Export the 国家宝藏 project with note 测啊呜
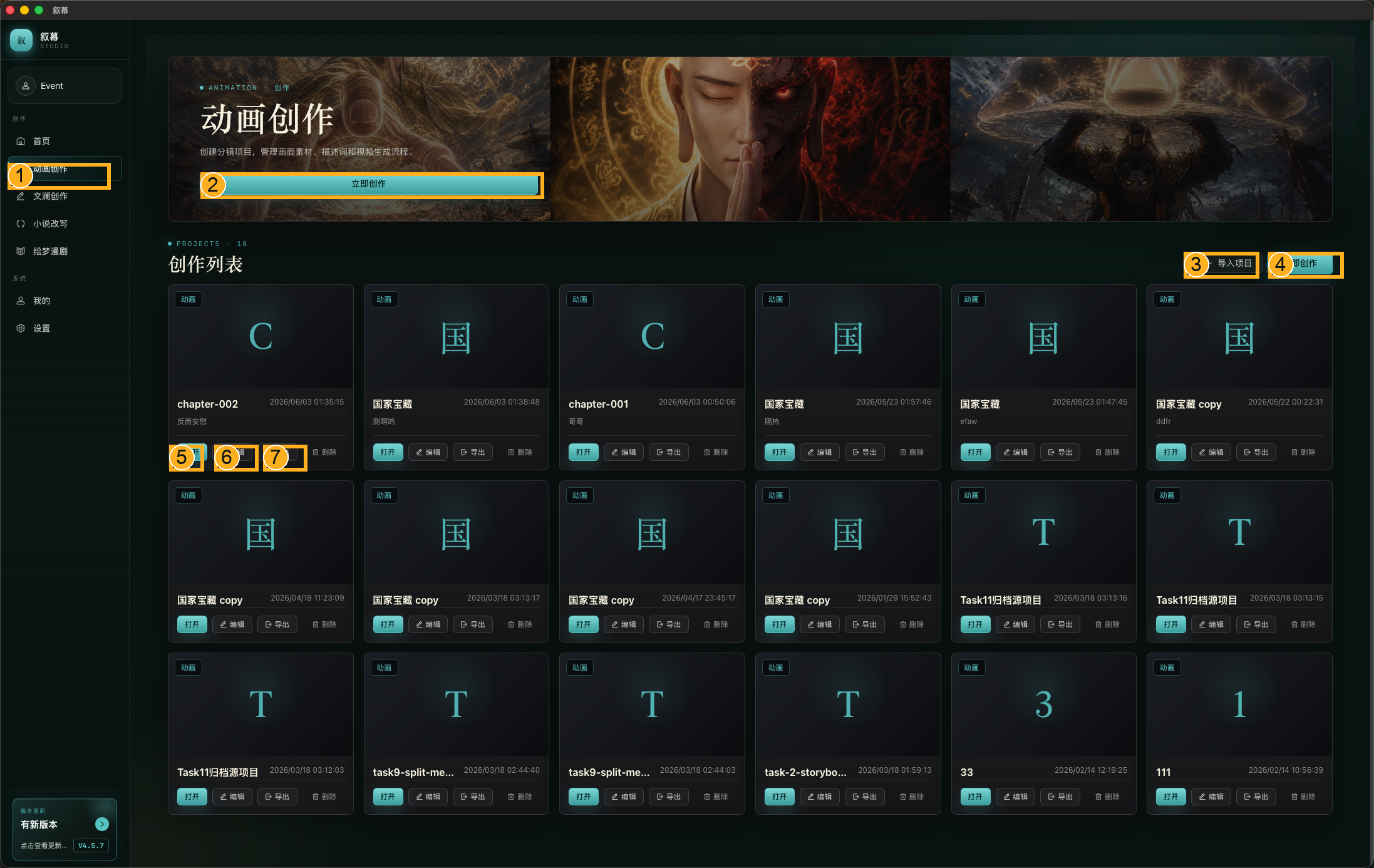The height and width of the screenshot is (868, 1374). 473,452
